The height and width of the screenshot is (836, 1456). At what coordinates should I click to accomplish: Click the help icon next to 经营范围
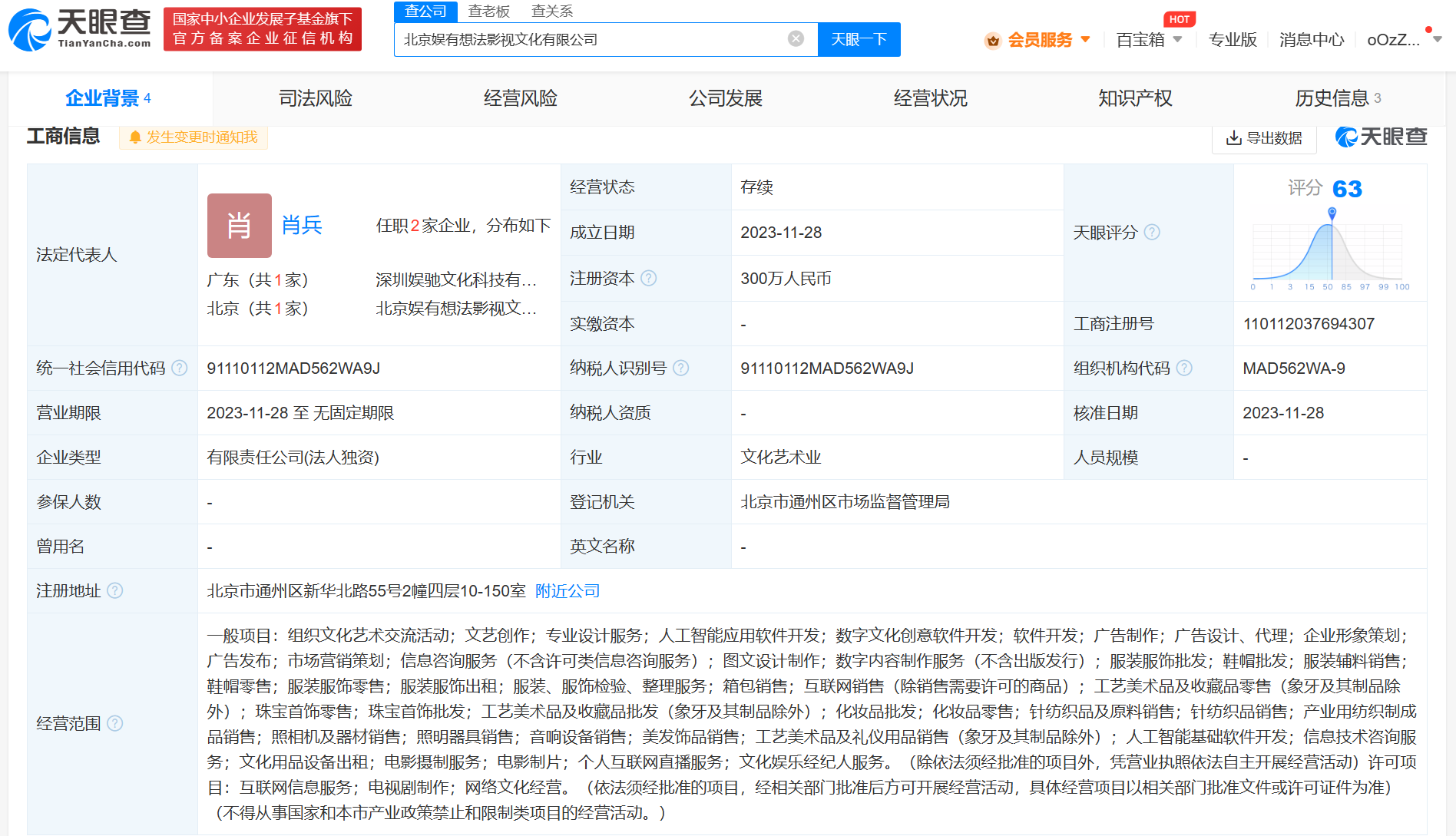coord(117,723)
